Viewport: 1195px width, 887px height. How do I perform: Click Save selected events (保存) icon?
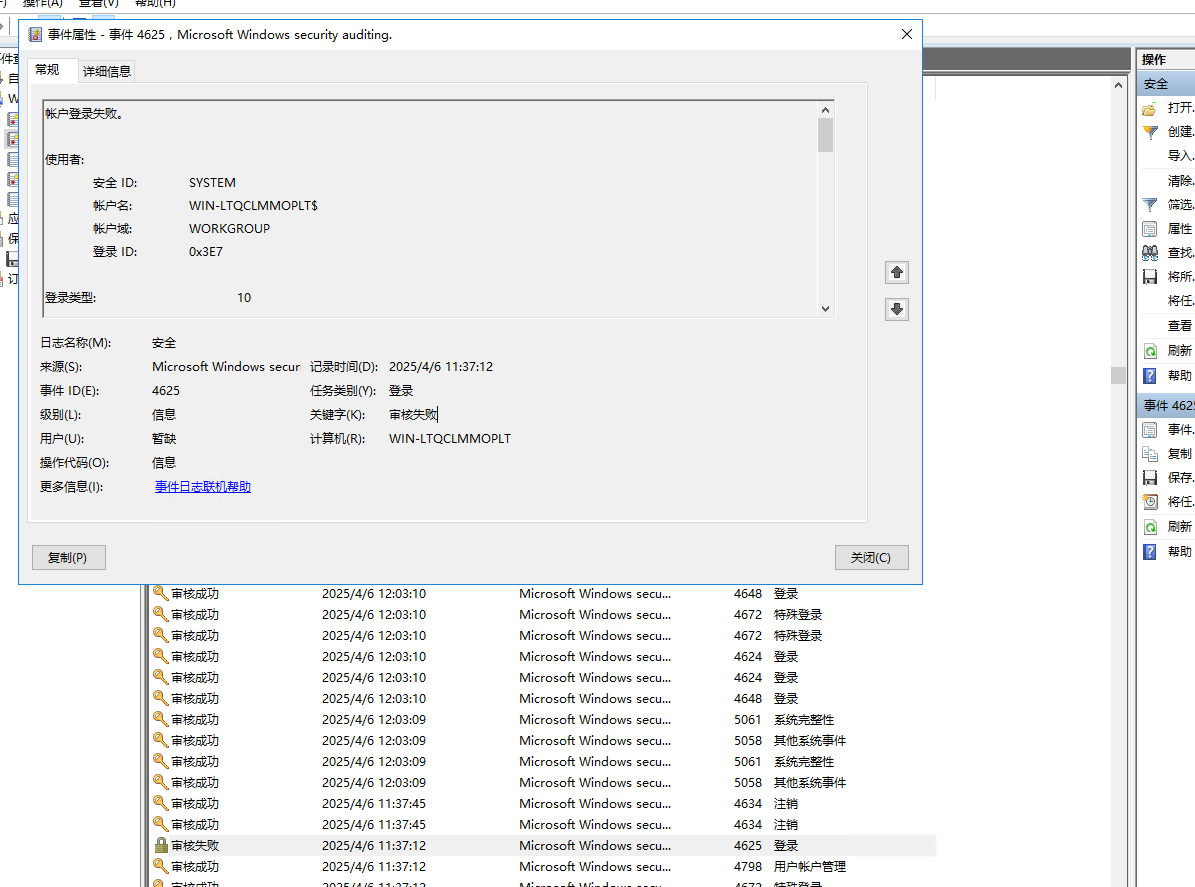(1150, 477)
